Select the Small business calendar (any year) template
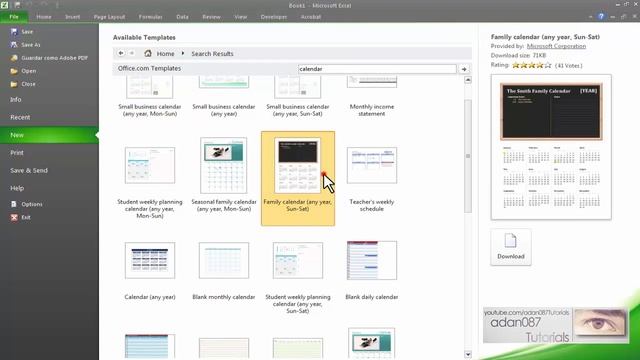640x360 pixels. pyautogui.click(x=224, y=97)
